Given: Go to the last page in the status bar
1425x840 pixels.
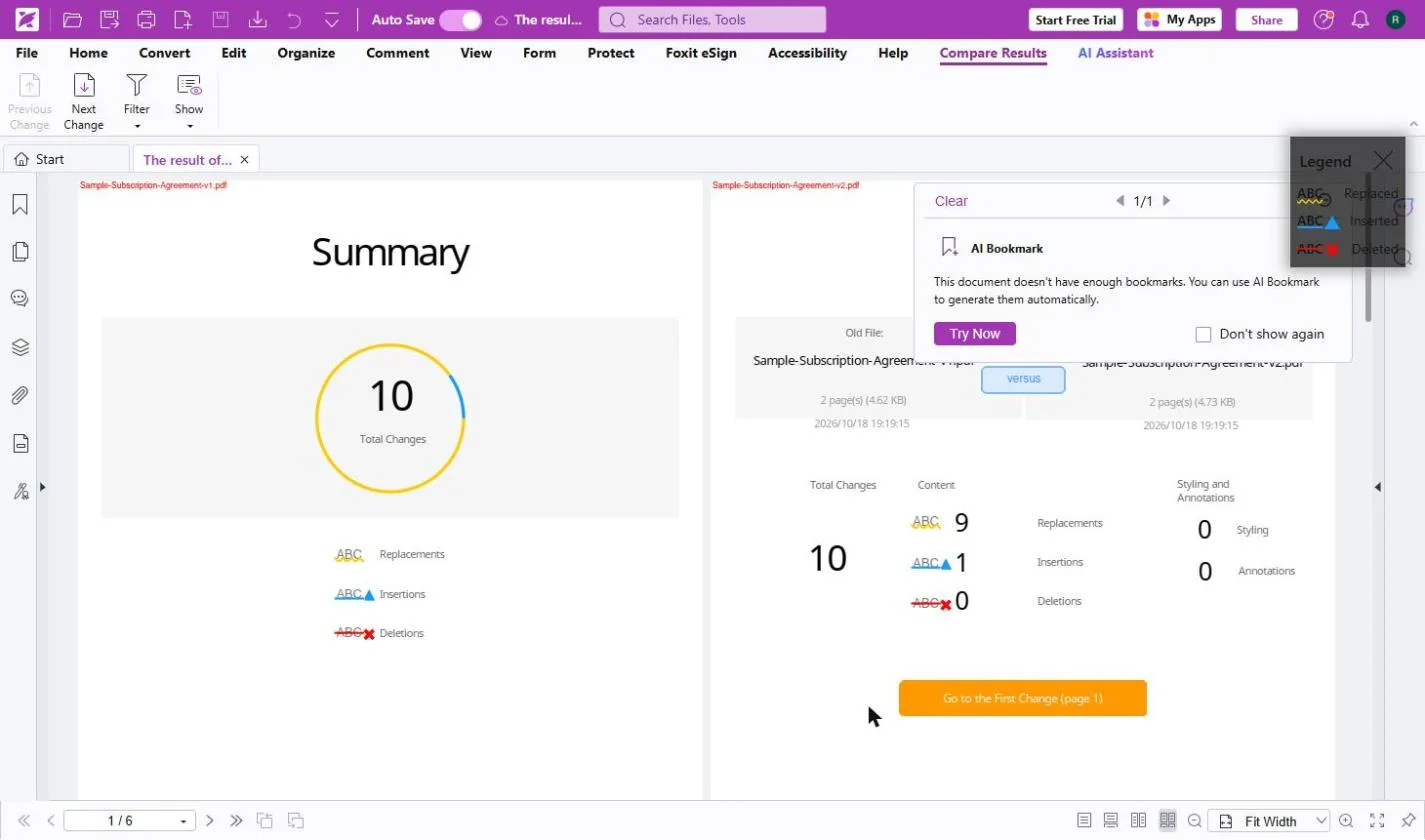Looking at the screenshot, I should 236,821.
